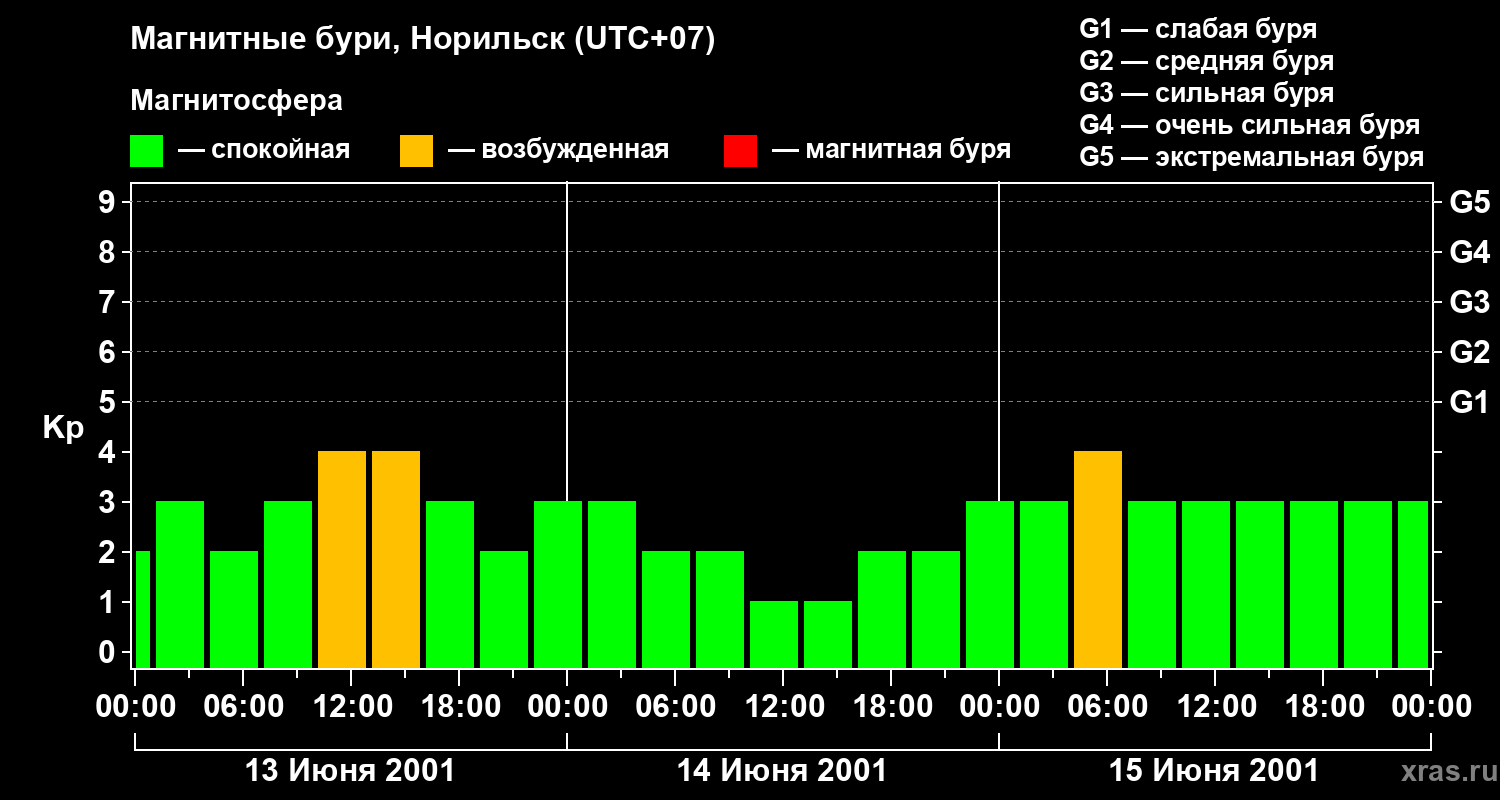Screen dimensions: 1500x800
Task: Select the line G5 — экстремальная буря
Action: coord(1252,157)
